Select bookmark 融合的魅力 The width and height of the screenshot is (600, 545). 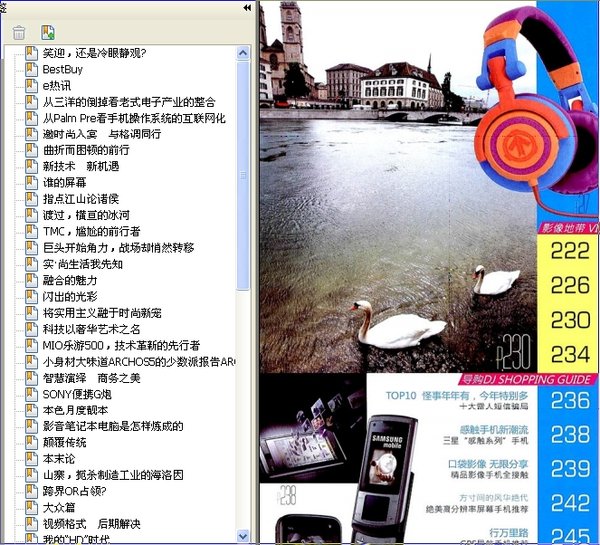pos(70,280)
